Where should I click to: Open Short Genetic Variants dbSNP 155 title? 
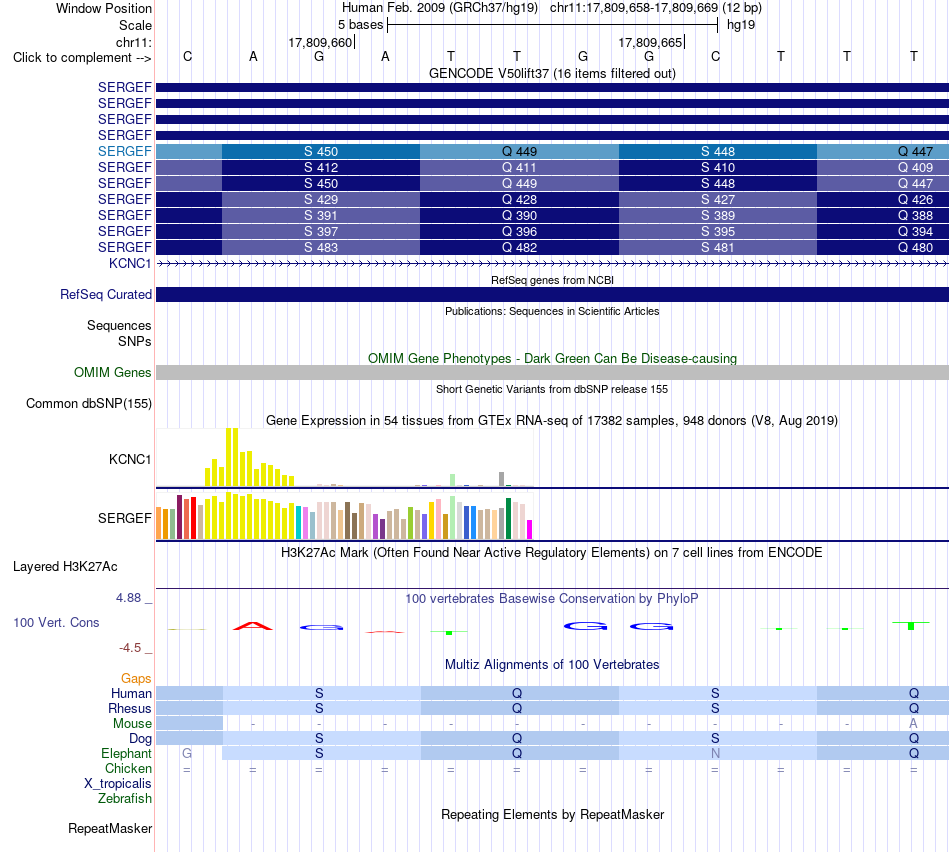click(x=552, y=389)
